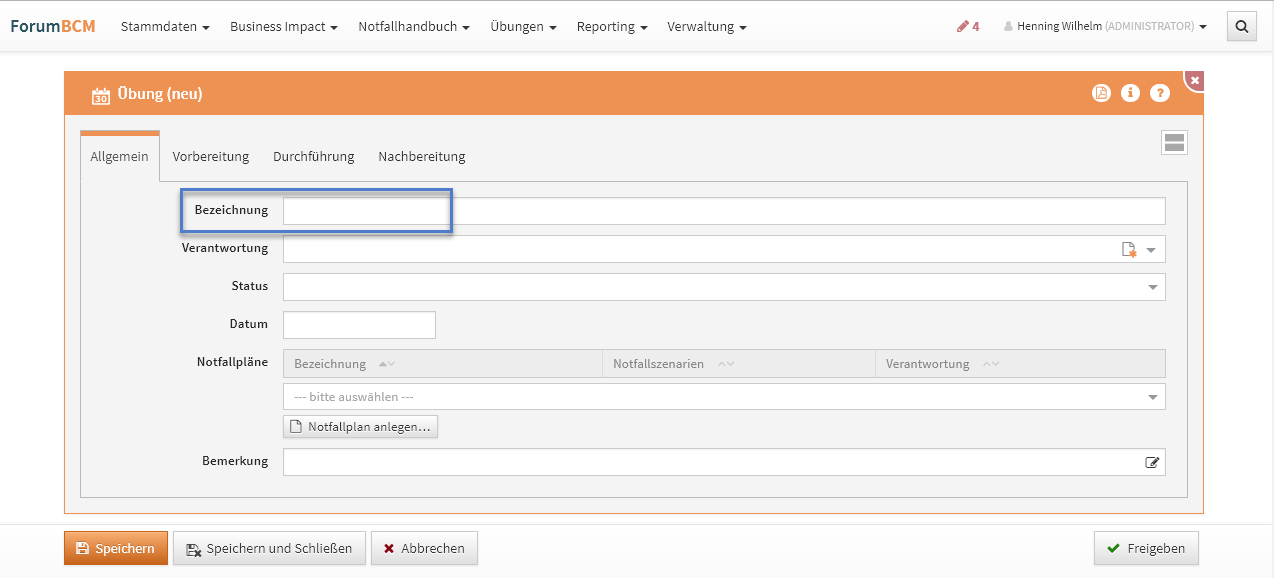Click the PDF export icon in header
1274x578 pixels.
(x=1101, y=93)
